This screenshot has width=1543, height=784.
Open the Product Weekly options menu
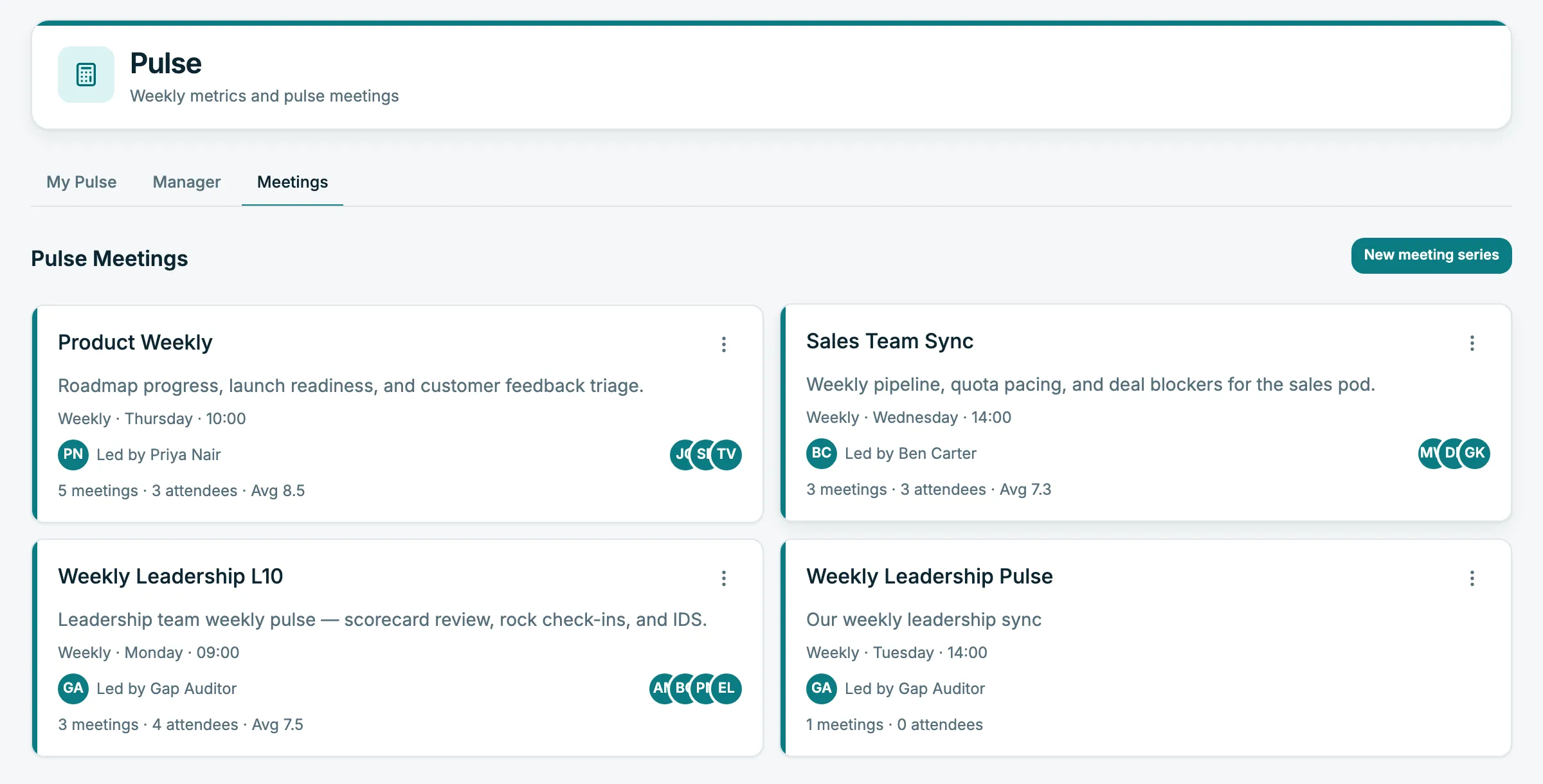coord(724,344)
